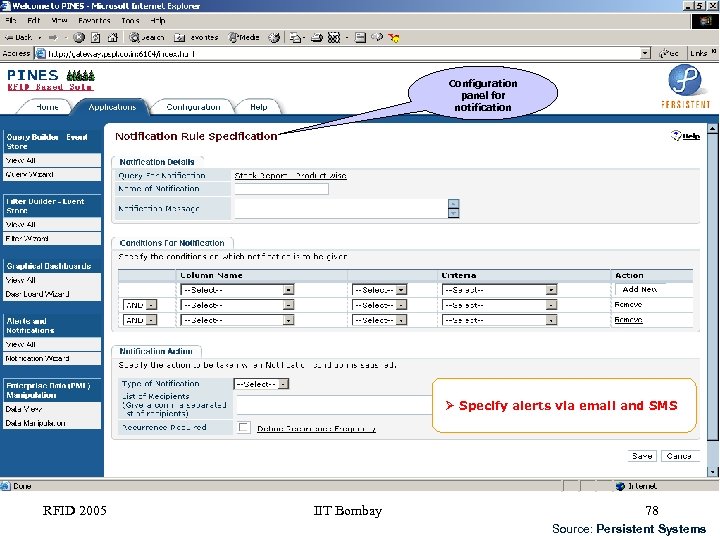This screenshot has width=720, height=540.
Task: Click Remove link in last condition row
Action: click(x=628, y=320)
